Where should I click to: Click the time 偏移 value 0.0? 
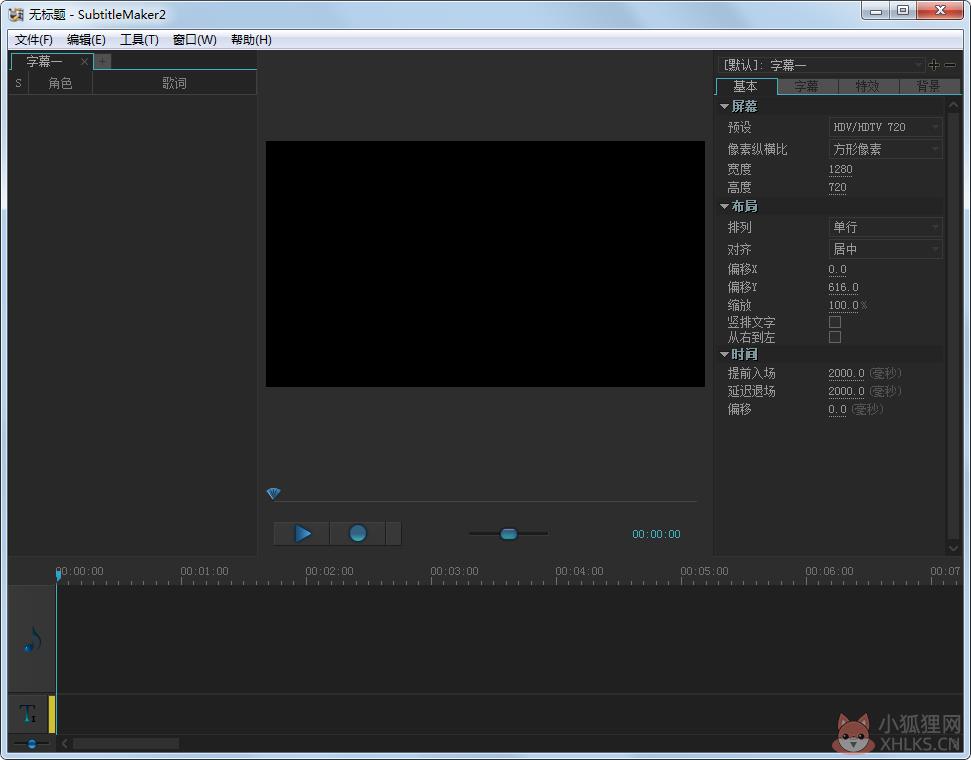point(837,409)
